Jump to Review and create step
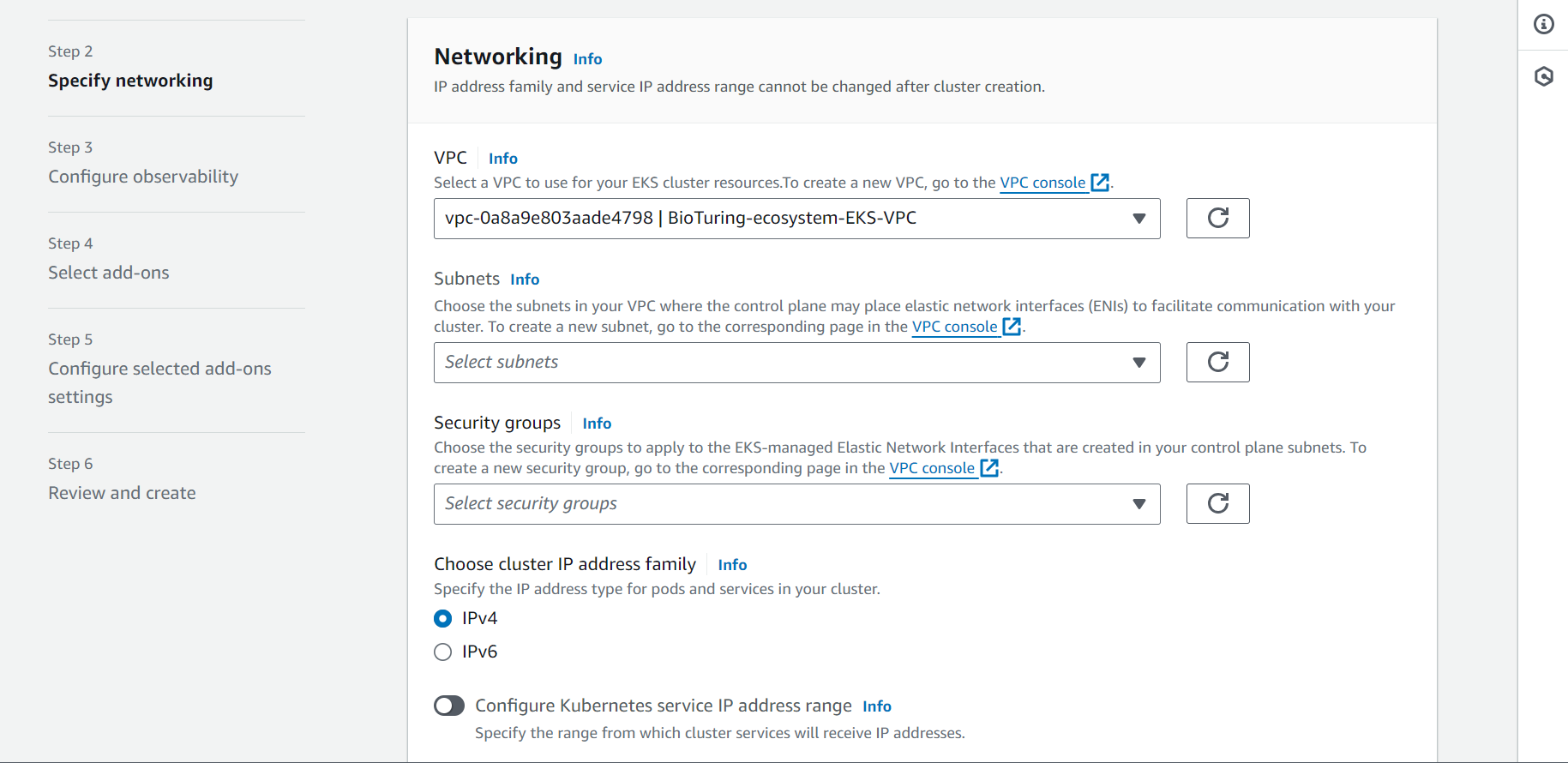The image size is (1568, 763). tap(122, 493)
